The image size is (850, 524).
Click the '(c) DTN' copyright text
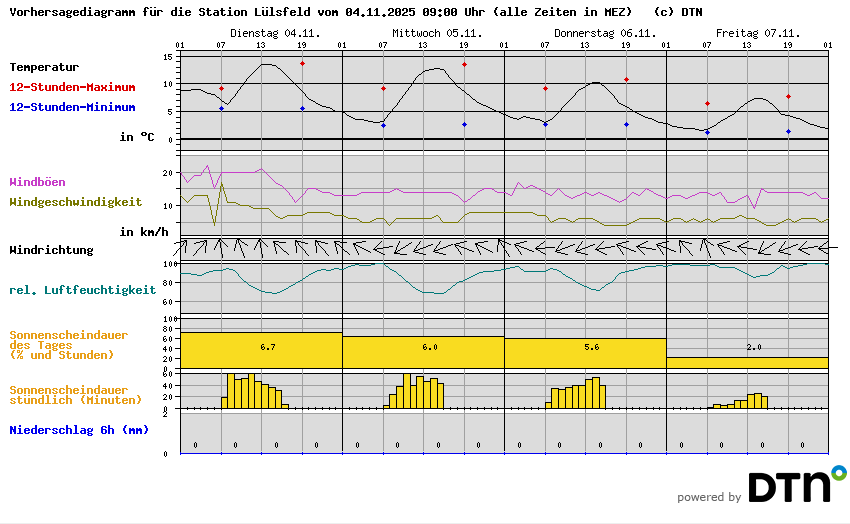pos(677,12)
